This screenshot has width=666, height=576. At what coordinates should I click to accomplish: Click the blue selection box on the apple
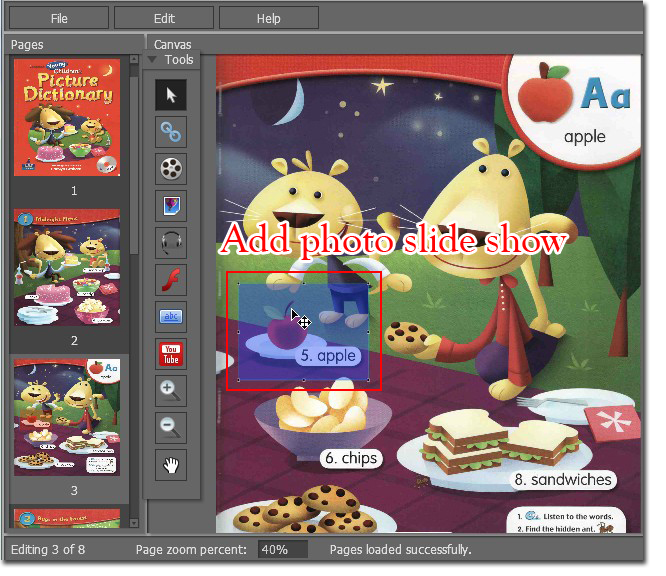pyautogui.click(x=303, y=332)
